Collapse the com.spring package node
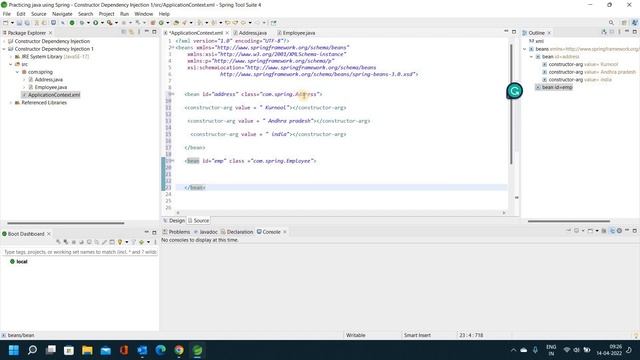Image resolution: width=640 pixels, height=360 pixels. [x=18, y=72]
